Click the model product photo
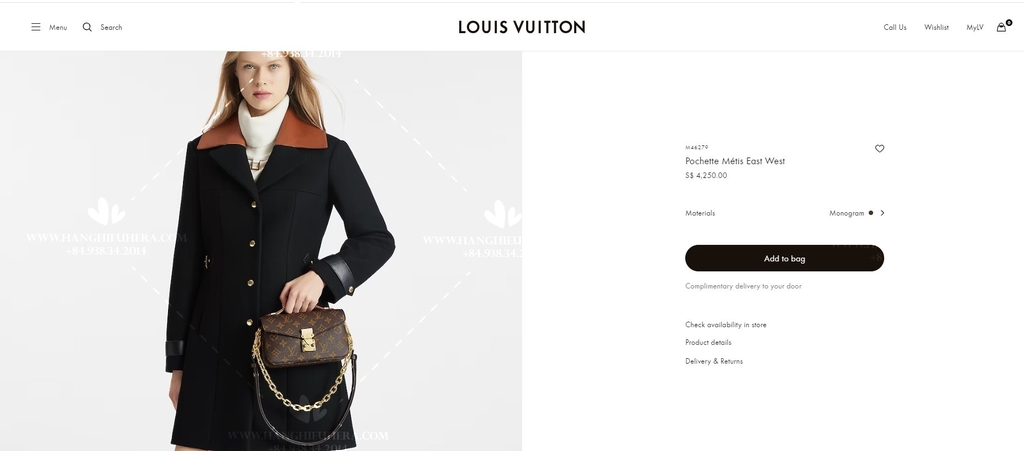The width and height of the screenshot is (1024, 451). click(261, 251)
